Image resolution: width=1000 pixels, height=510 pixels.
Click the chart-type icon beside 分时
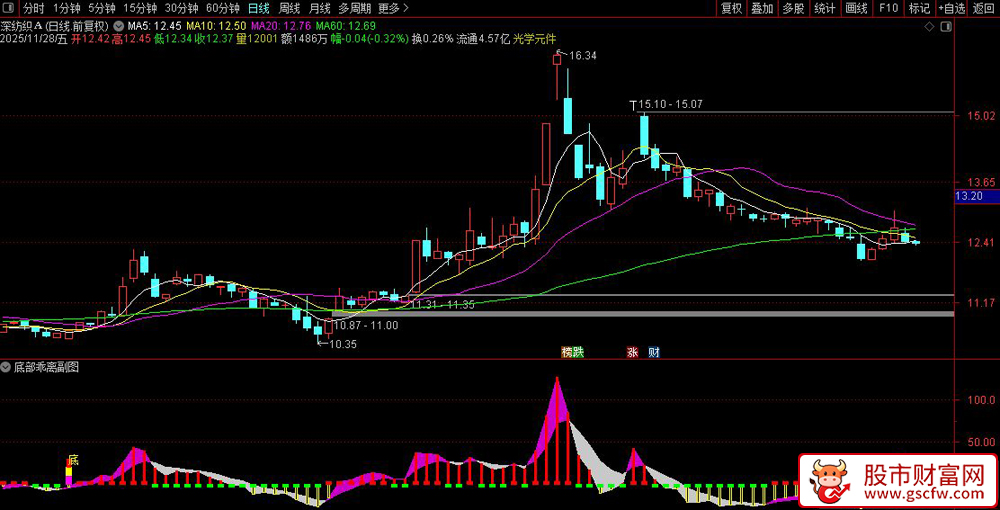(10, 8)
